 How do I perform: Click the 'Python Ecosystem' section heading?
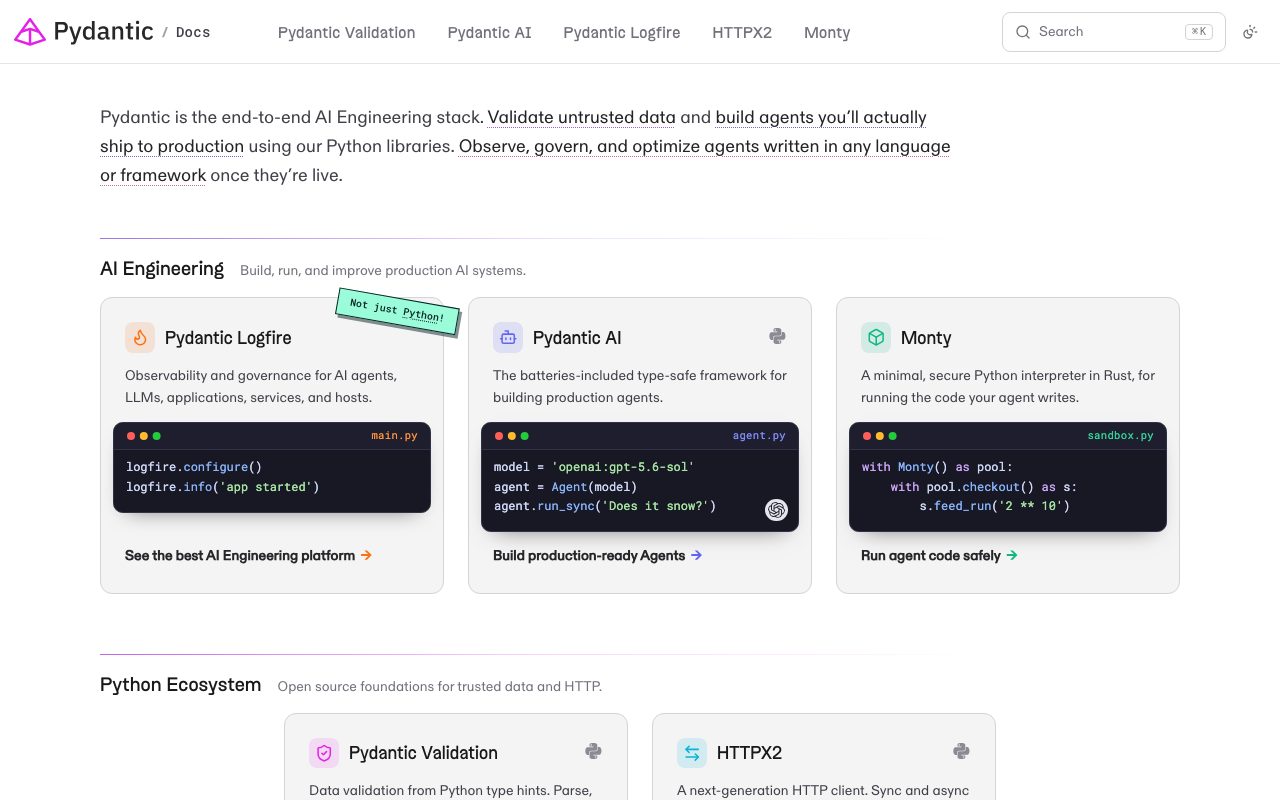click(x=180, y=685)
